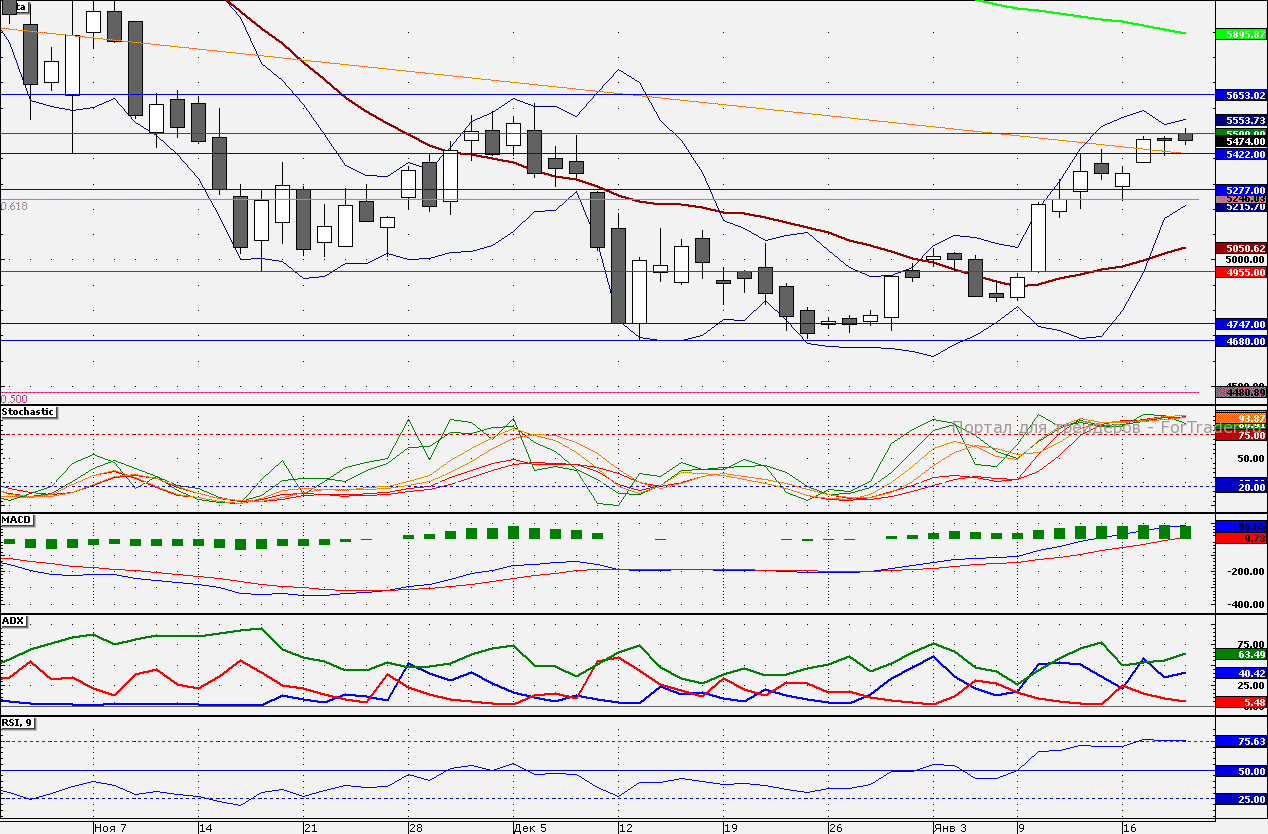The height and width of the screenshot is (834, 1268).
Task: Click the 5653.02 resistance level label
Action: point(1240,96)
